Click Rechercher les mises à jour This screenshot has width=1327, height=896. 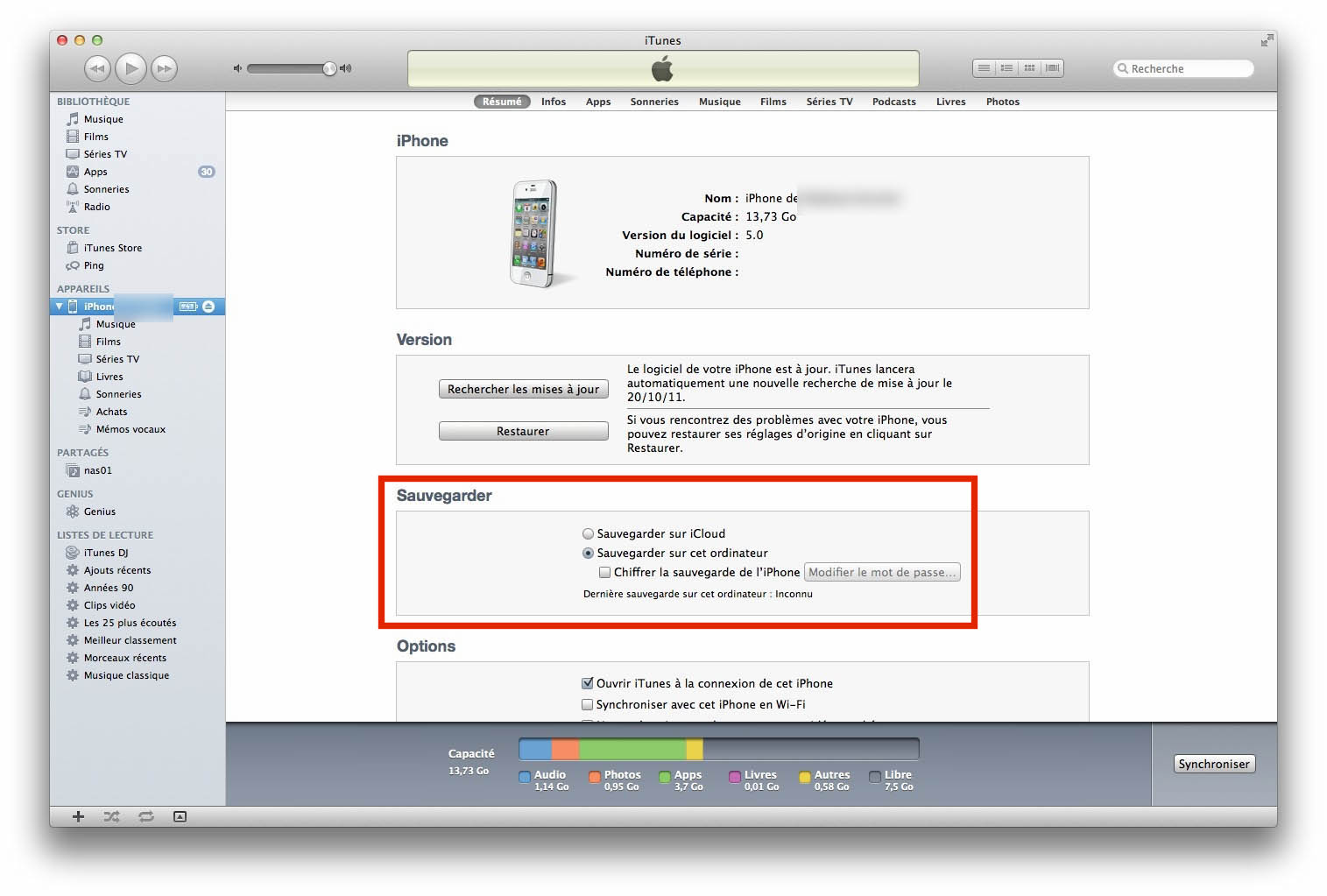tap(523, 389)
